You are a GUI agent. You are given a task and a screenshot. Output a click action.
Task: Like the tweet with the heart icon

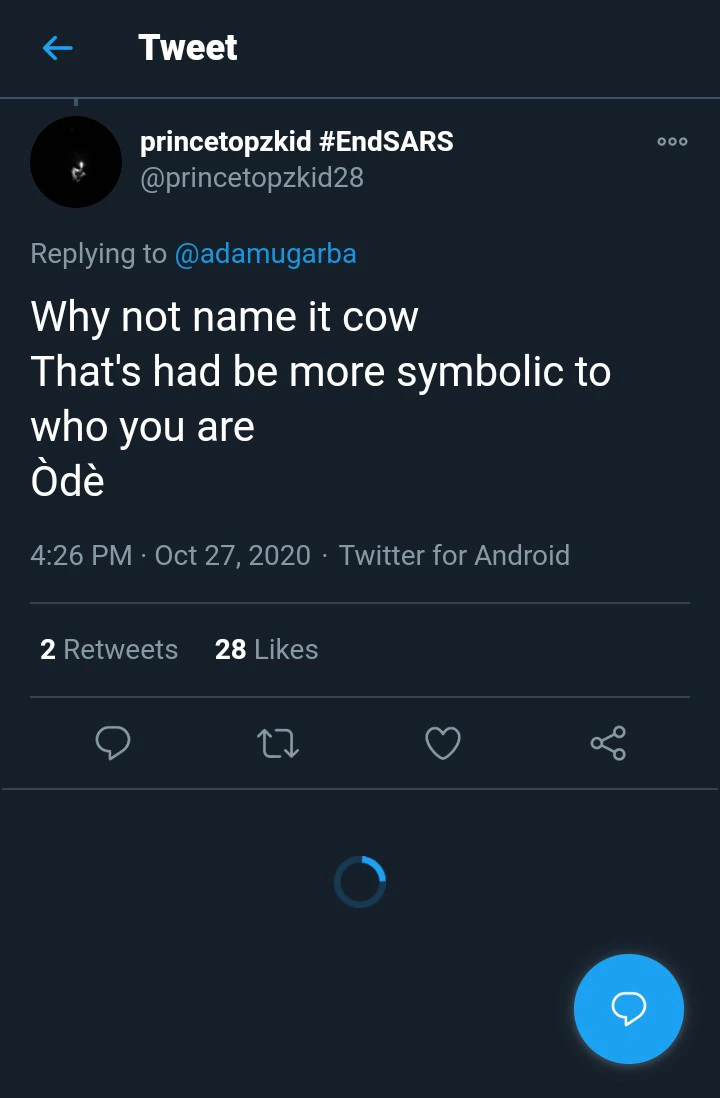[443, 743]
